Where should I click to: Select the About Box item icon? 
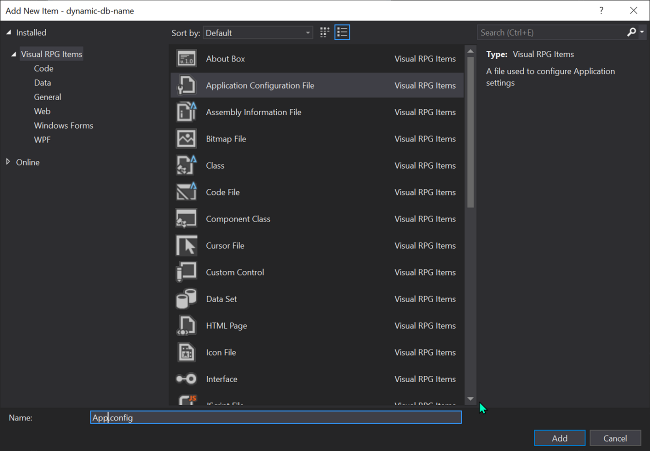(186, 59)
